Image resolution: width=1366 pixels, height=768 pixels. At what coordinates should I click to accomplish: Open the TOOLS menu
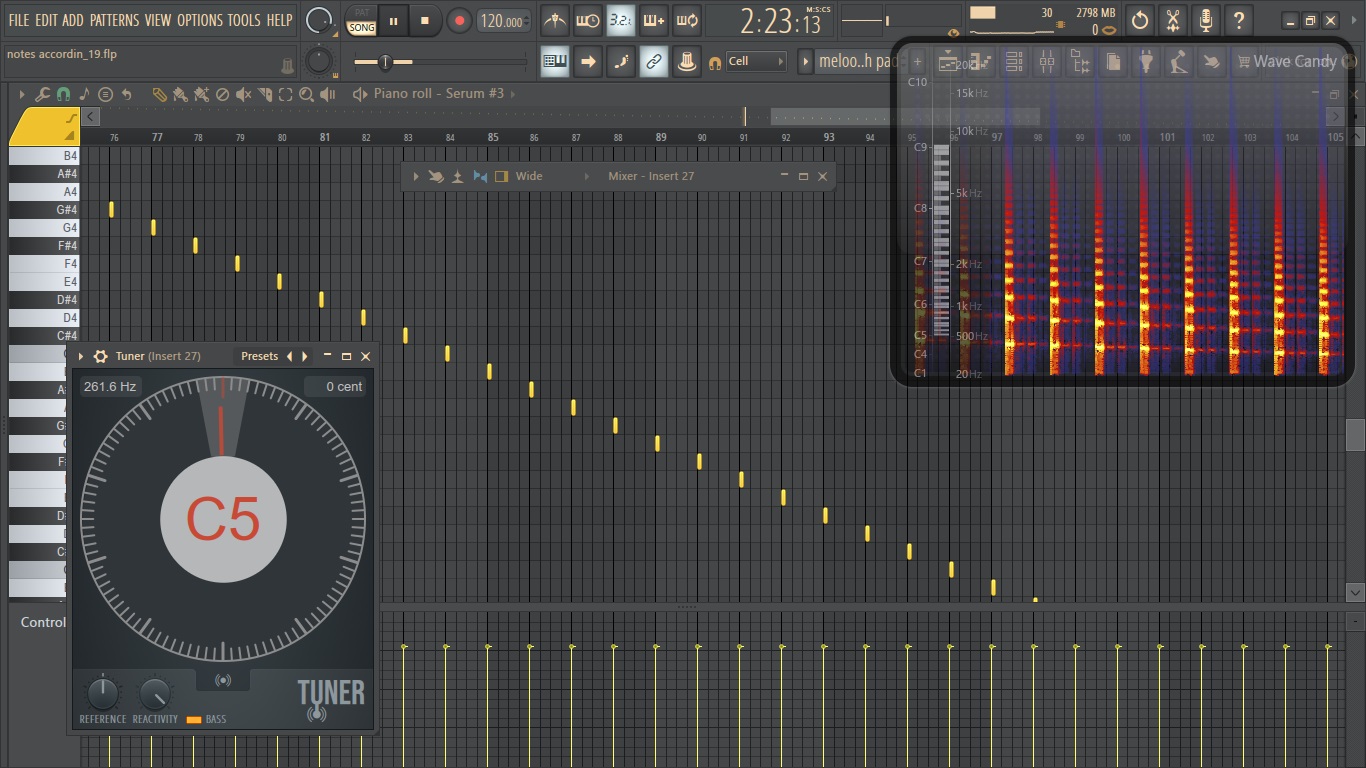point(244,20)
